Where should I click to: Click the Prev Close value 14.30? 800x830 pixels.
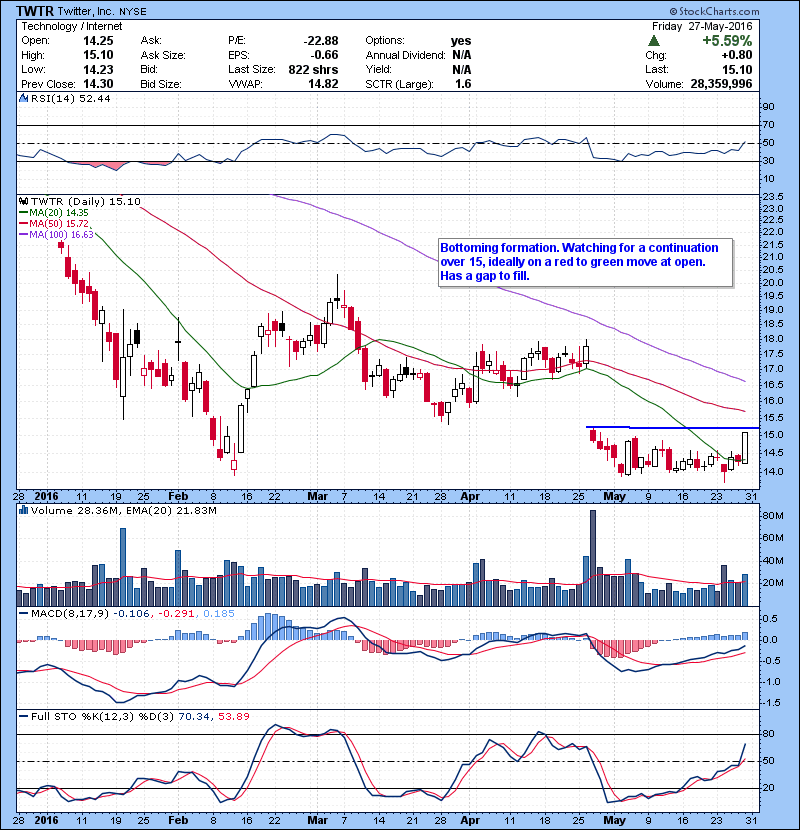[x=98, y=84]
